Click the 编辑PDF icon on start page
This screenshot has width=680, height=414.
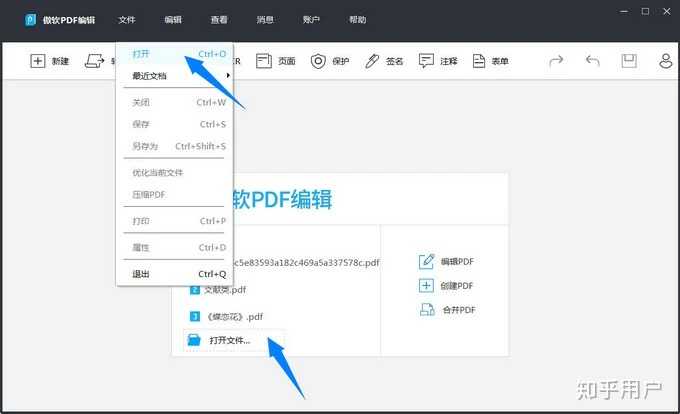(426, 261)
